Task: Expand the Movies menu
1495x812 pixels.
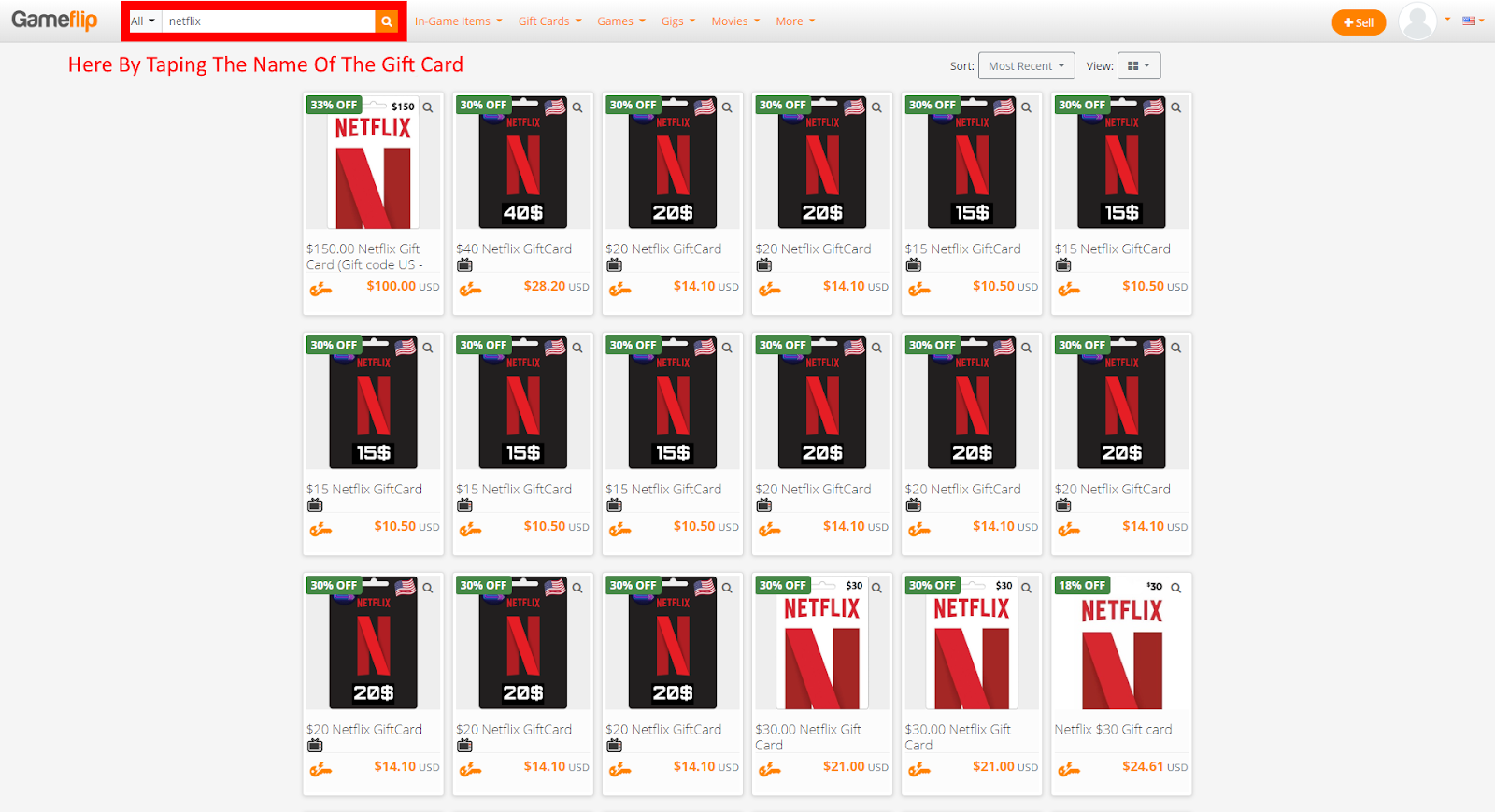Action: click(735, 21)
